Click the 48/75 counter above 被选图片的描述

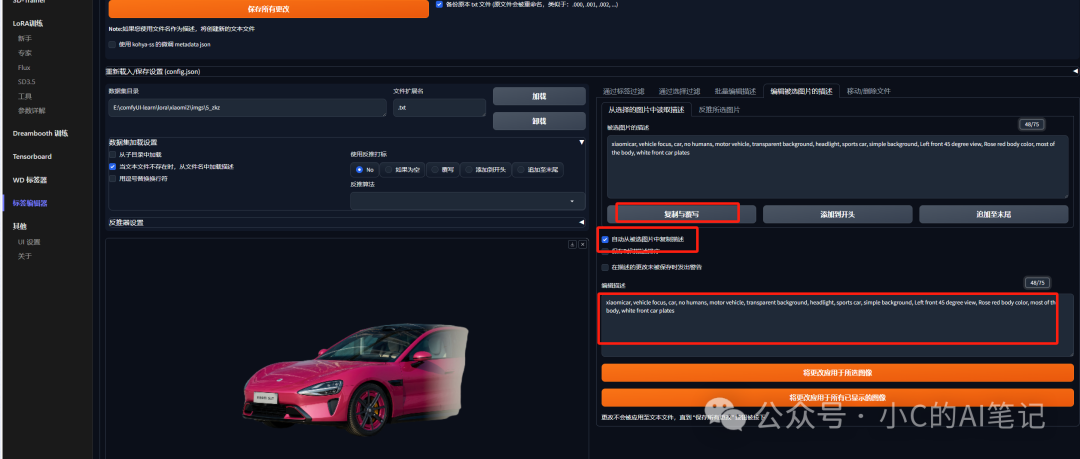[1032, 124]
